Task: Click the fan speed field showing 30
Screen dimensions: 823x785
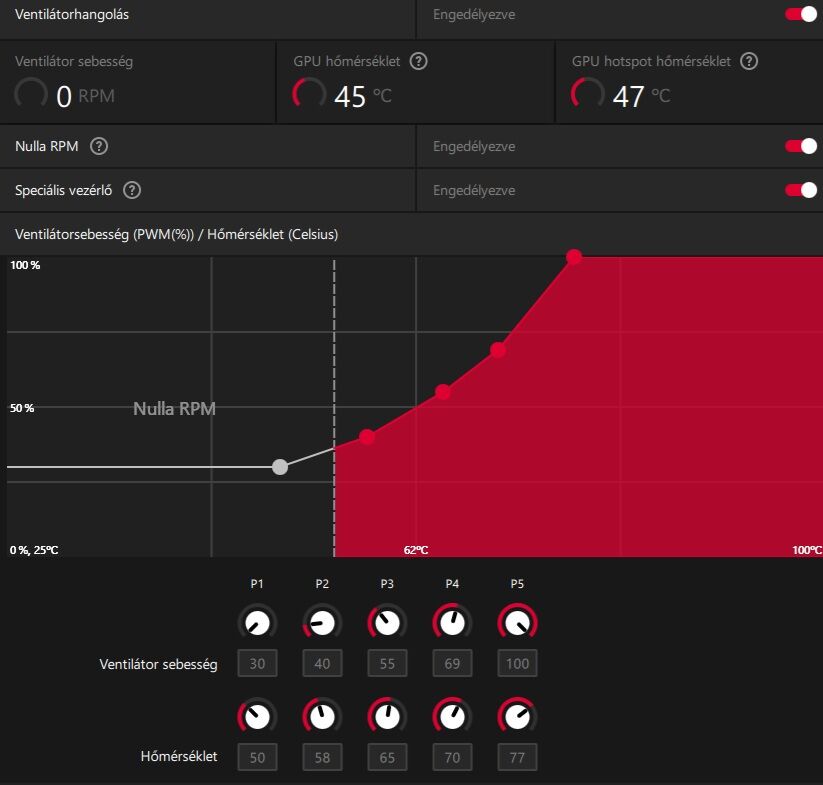Action: [257, 663]
